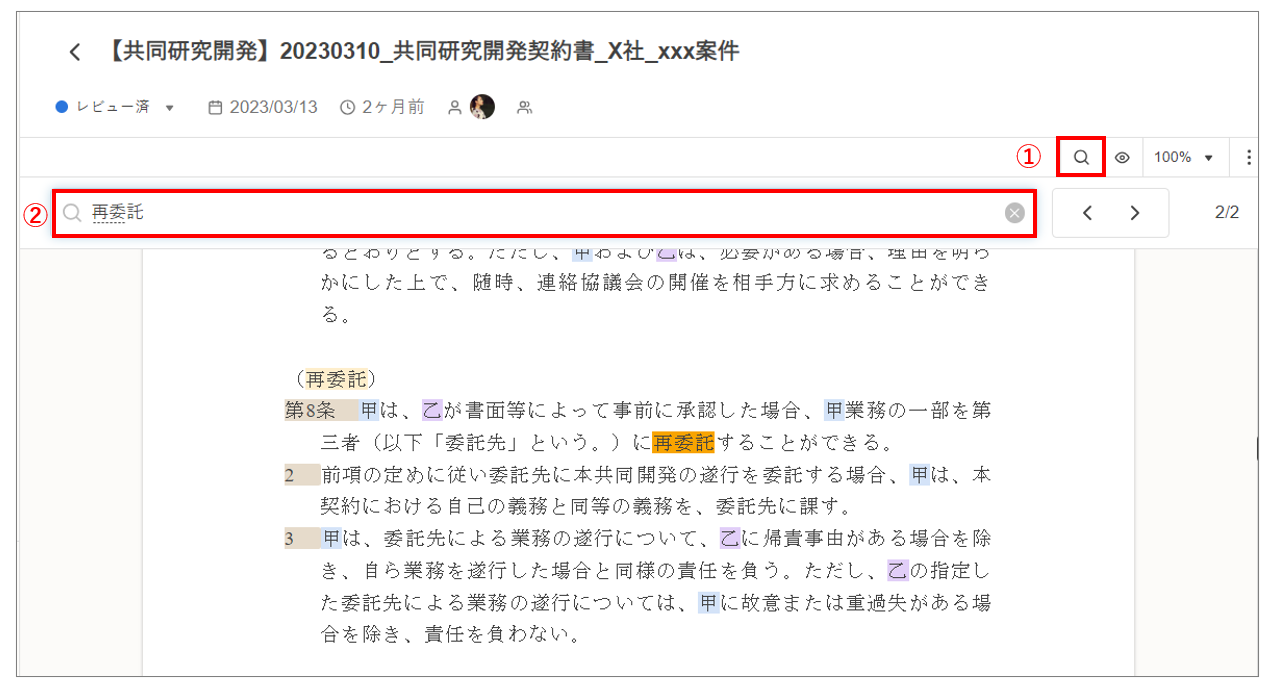This screenshot has height=688, width=1279.
Task: Click the search field containing 再委託
Action: [540, 213]
